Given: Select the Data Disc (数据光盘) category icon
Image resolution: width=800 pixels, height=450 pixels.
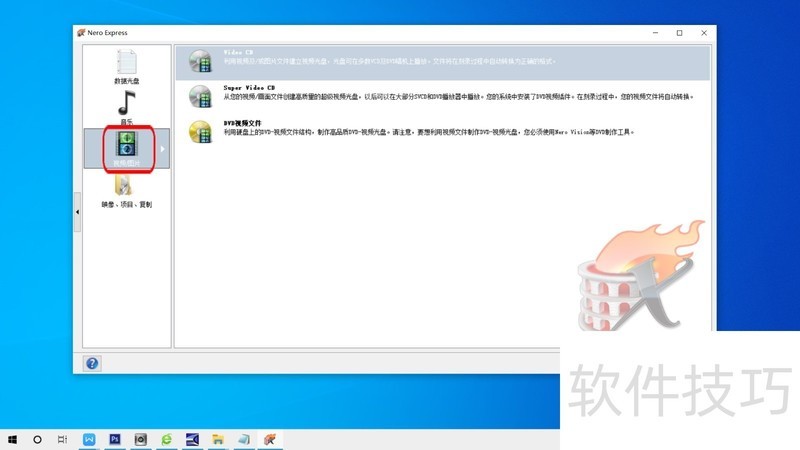Looking at the screenshot, I should tap(127, 64).
